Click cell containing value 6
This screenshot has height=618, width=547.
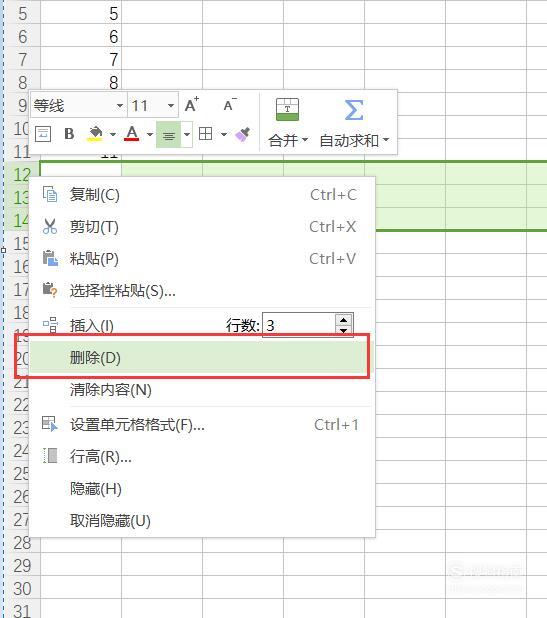pyautogui.click(x=81, y=37)
